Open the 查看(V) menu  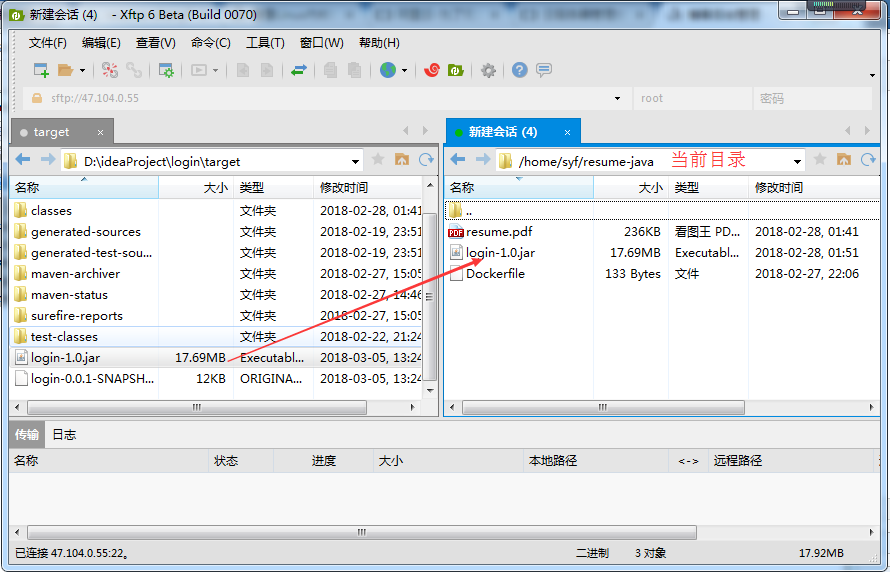[x=156, y=43]
